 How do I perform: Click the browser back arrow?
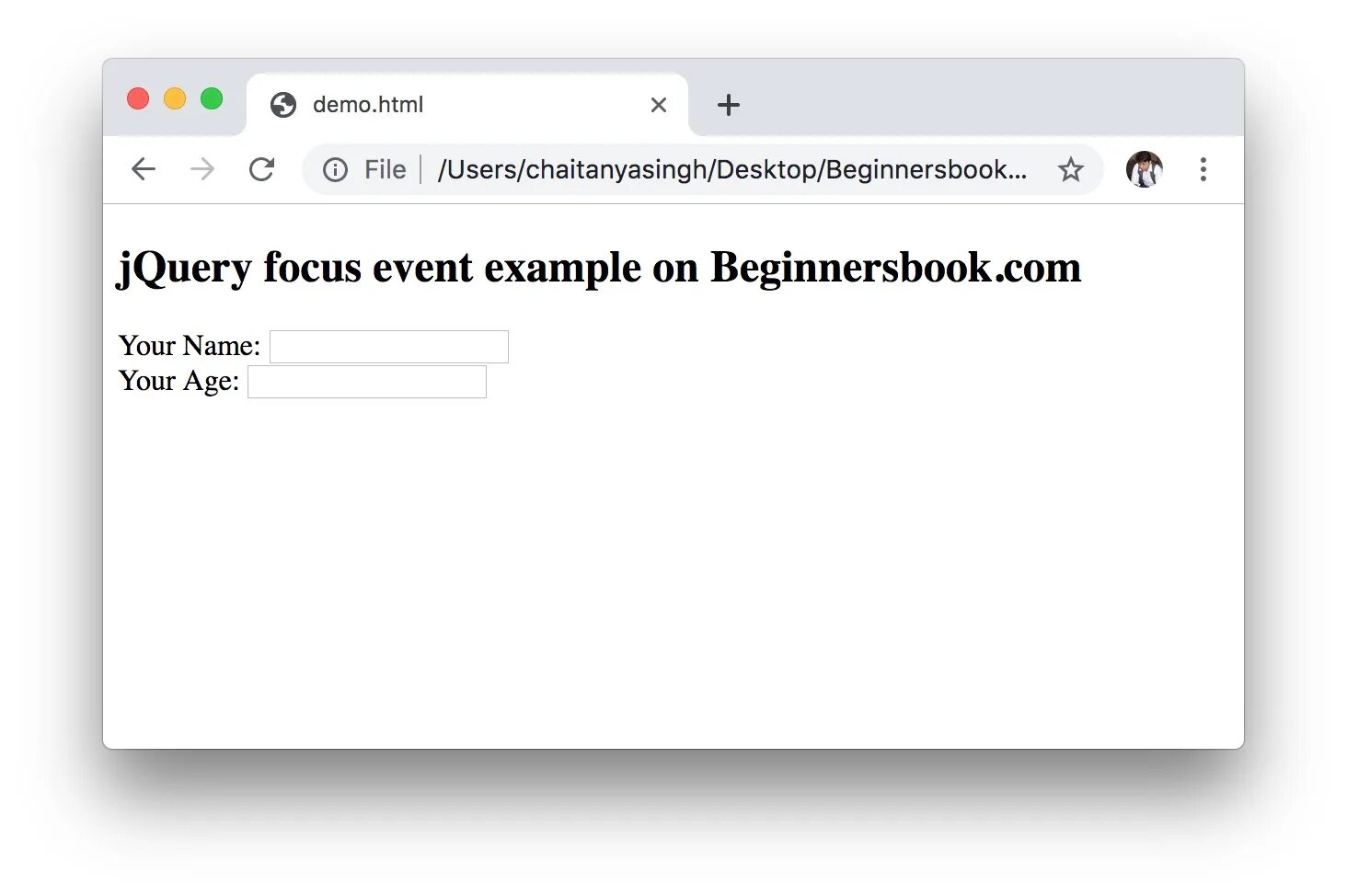tap(144, 169)
